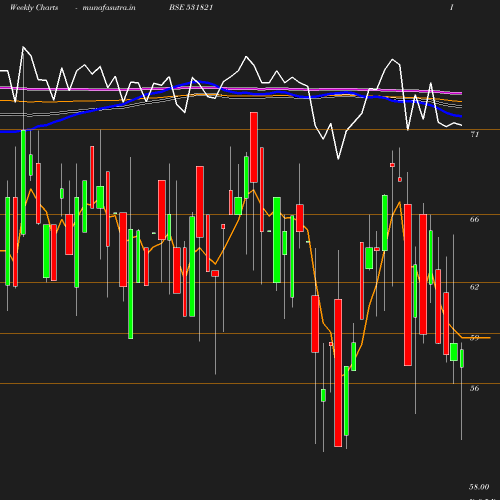The width and height of the screenshot is (500, 500).
Task: Click the 'Weekly Charts' title text
Action: pos(34,8)
